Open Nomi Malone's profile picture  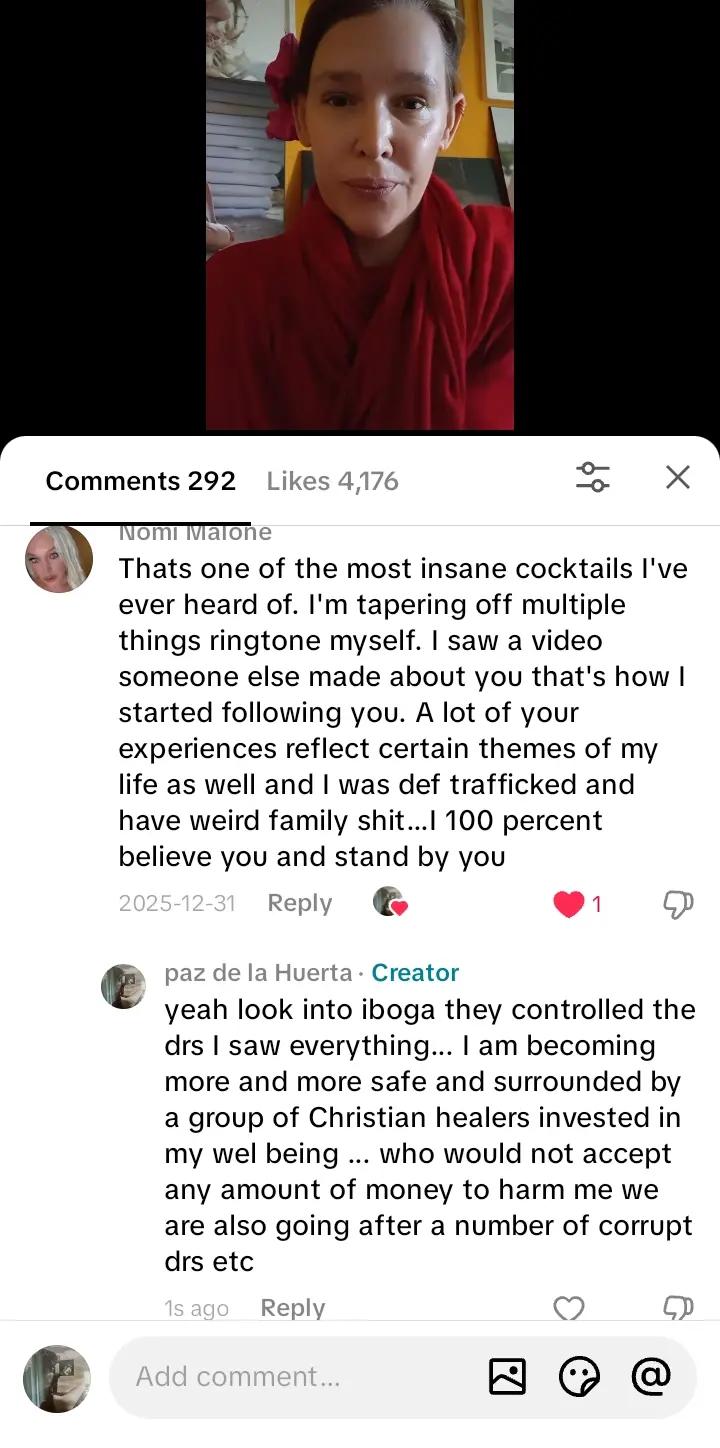59,559
